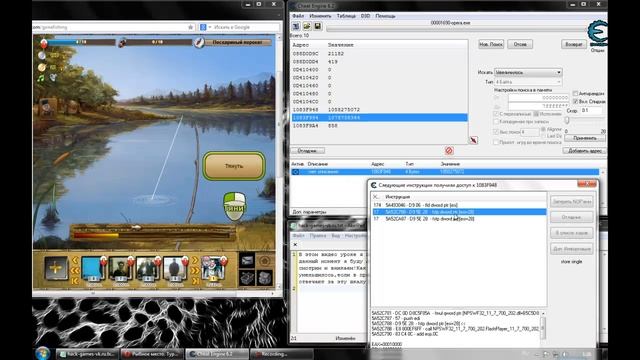Click the line tension bar in the game
The image size is (640, 360).
point(153,235)
